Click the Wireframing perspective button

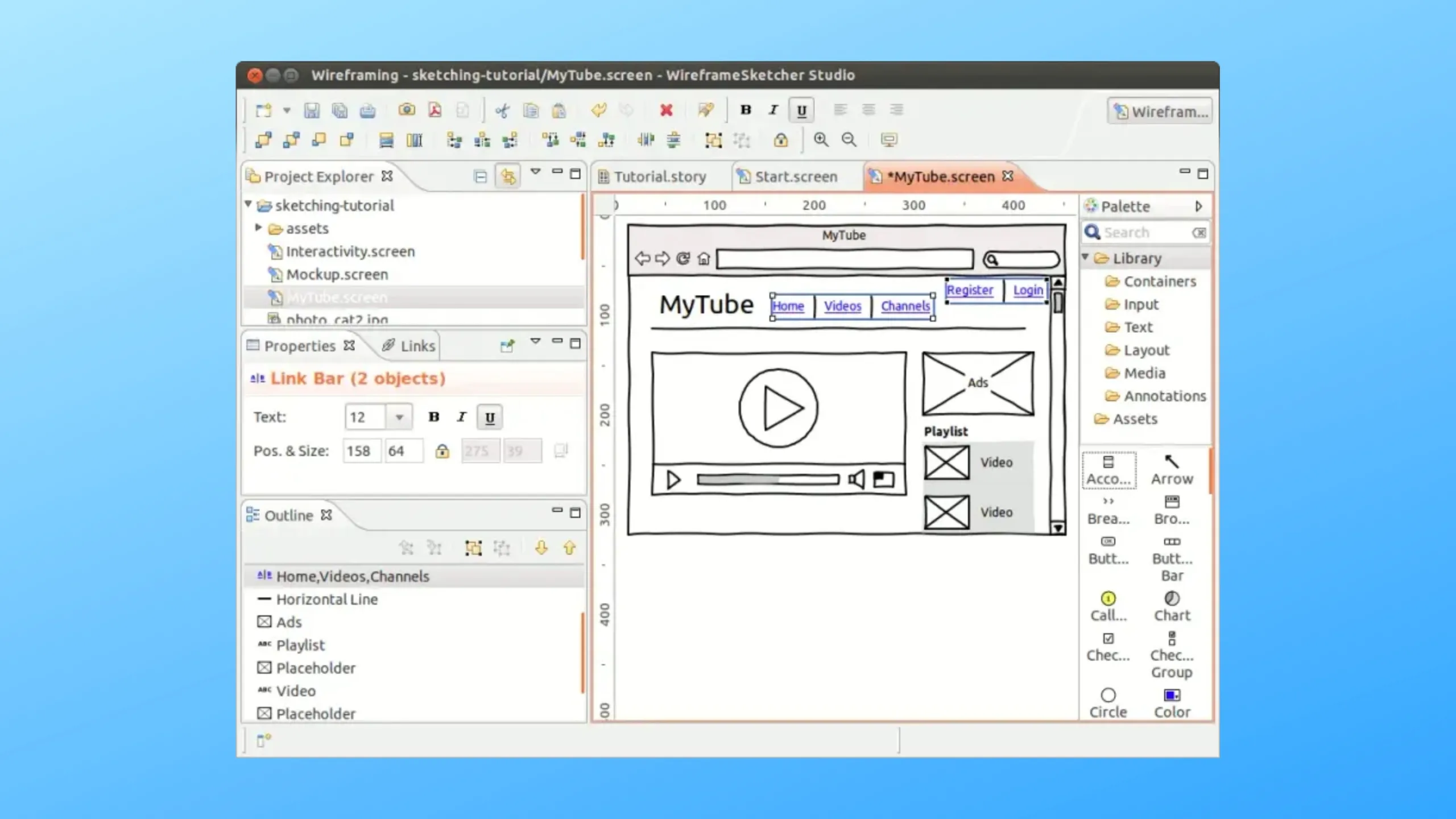1160,111
